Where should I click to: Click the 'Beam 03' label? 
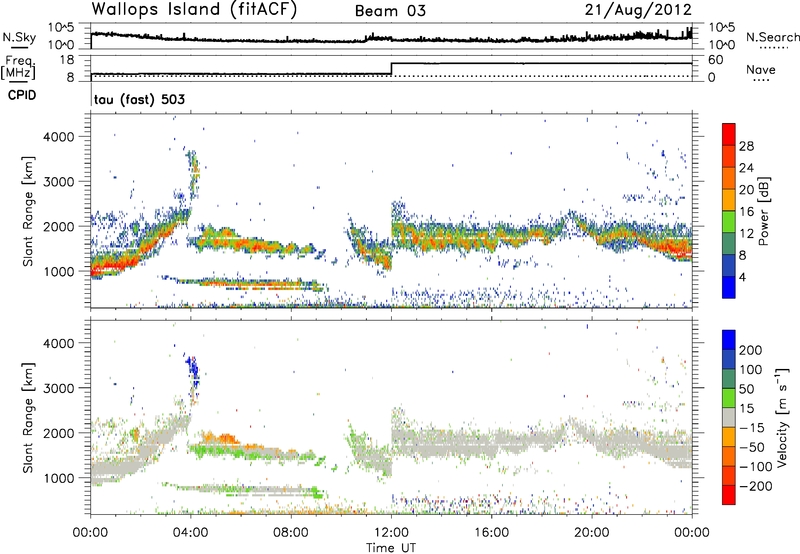(x=390, y=11)
